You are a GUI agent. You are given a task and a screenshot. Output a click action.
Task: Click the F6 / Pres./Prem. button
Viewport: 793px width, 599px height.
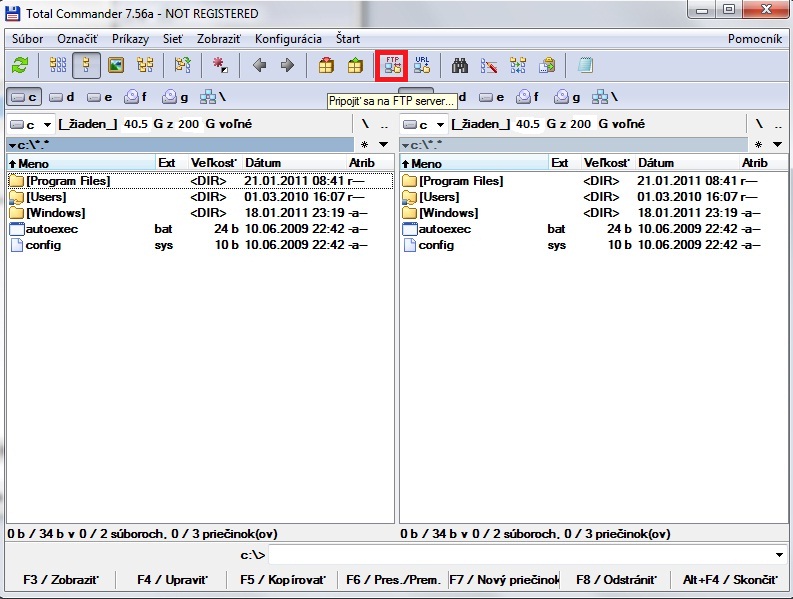[x=393, y=580]
